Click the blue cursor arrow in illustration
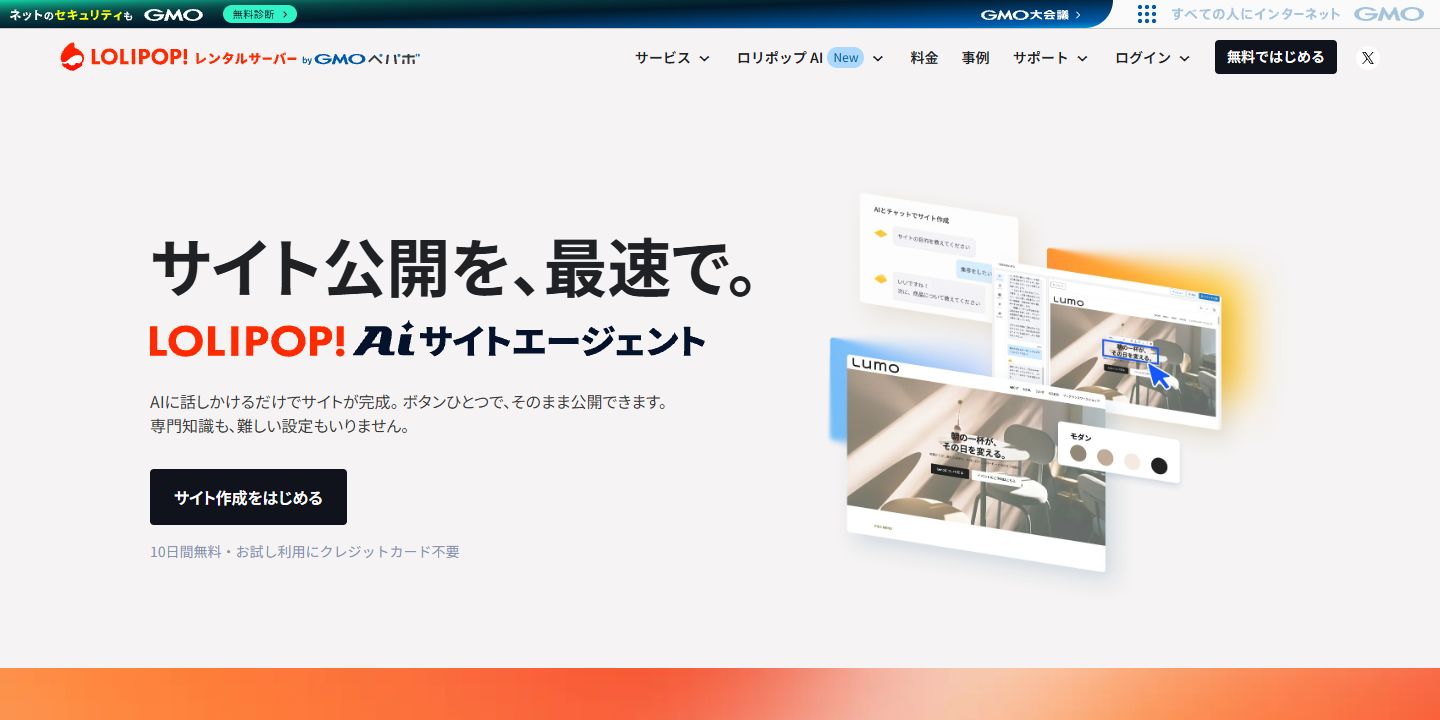1440x720 pixels. [x=1158, y=375]
